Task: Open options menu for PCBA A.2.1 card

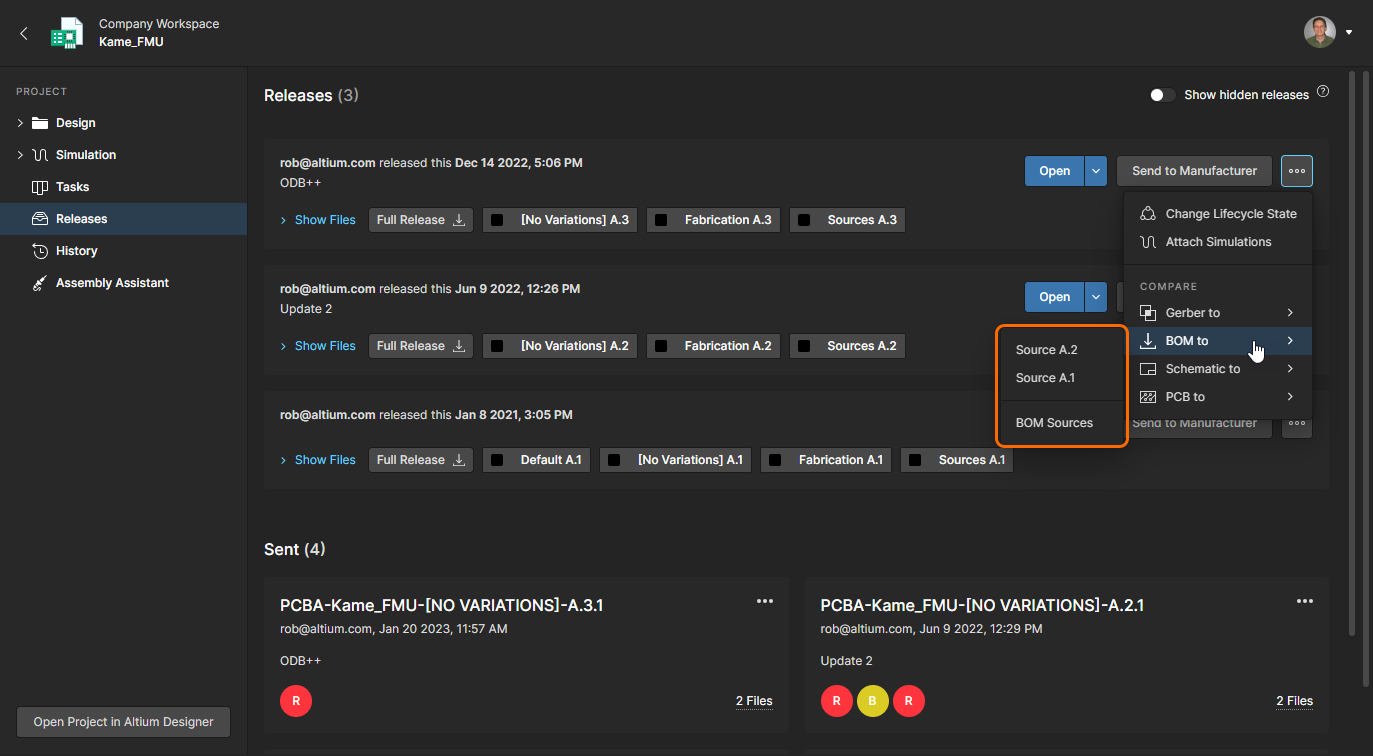Action: pyautogui.click(x=1305, y=601)
